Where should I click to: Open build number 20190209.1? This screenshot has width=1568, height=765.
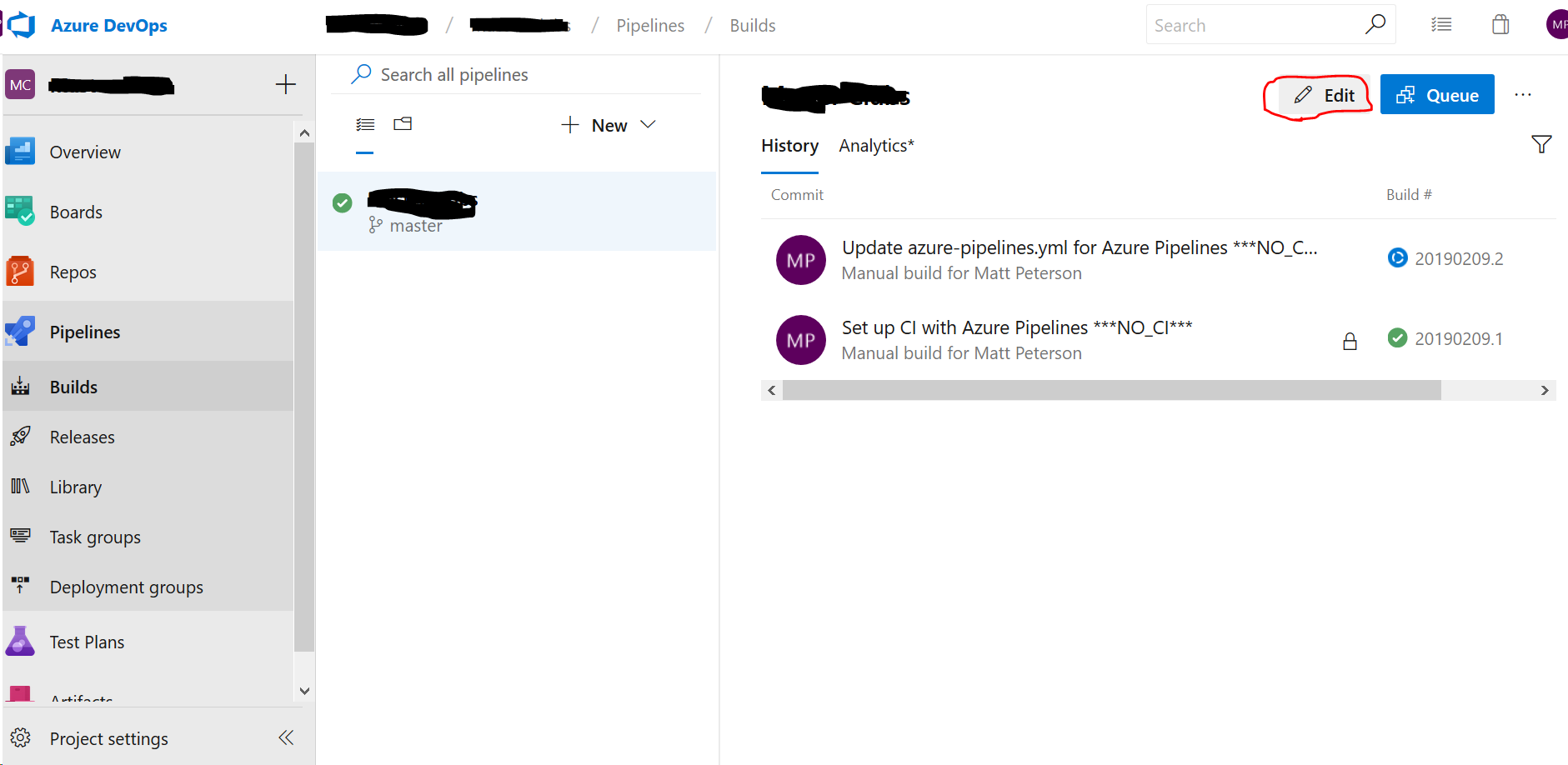[x=1459, y=339]
